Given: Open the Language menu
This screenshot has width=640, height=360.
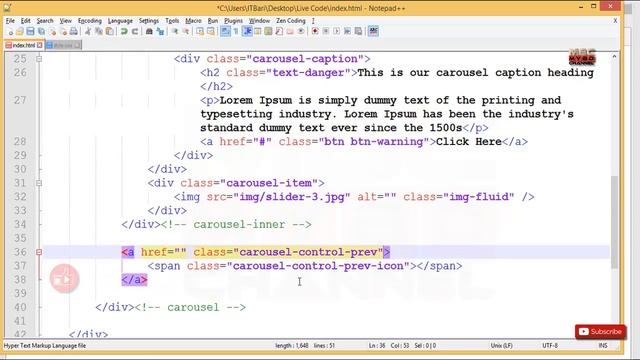Looking at the screenshot, I should 120,20.
